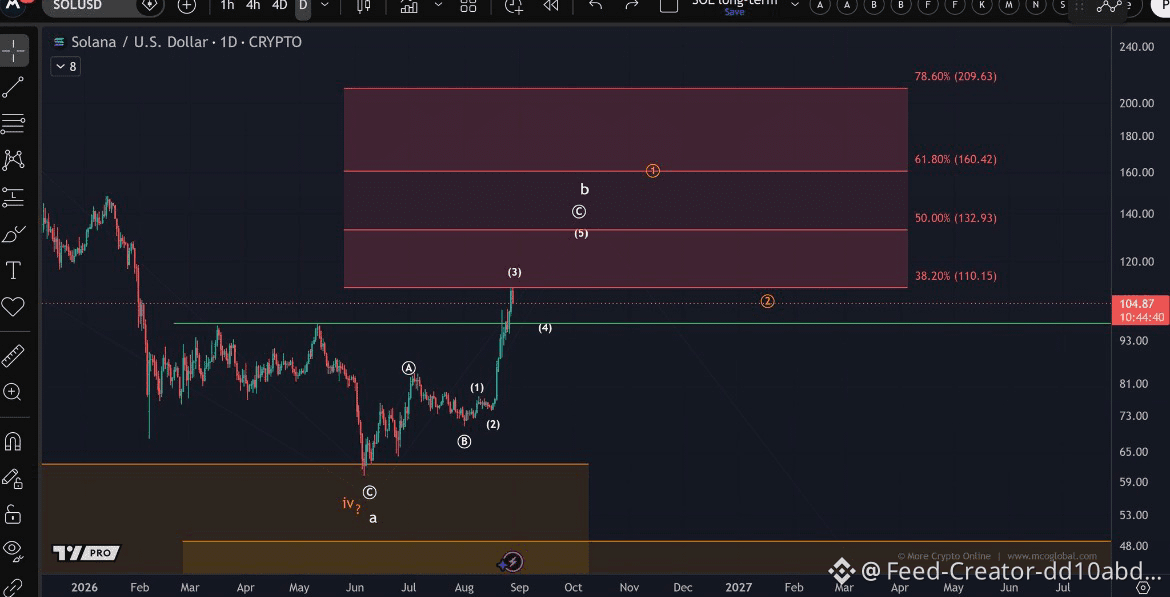Toggle lock all drawings
Screen dimensions: 1170x597
pyautogui.click(x=13, y=514)
